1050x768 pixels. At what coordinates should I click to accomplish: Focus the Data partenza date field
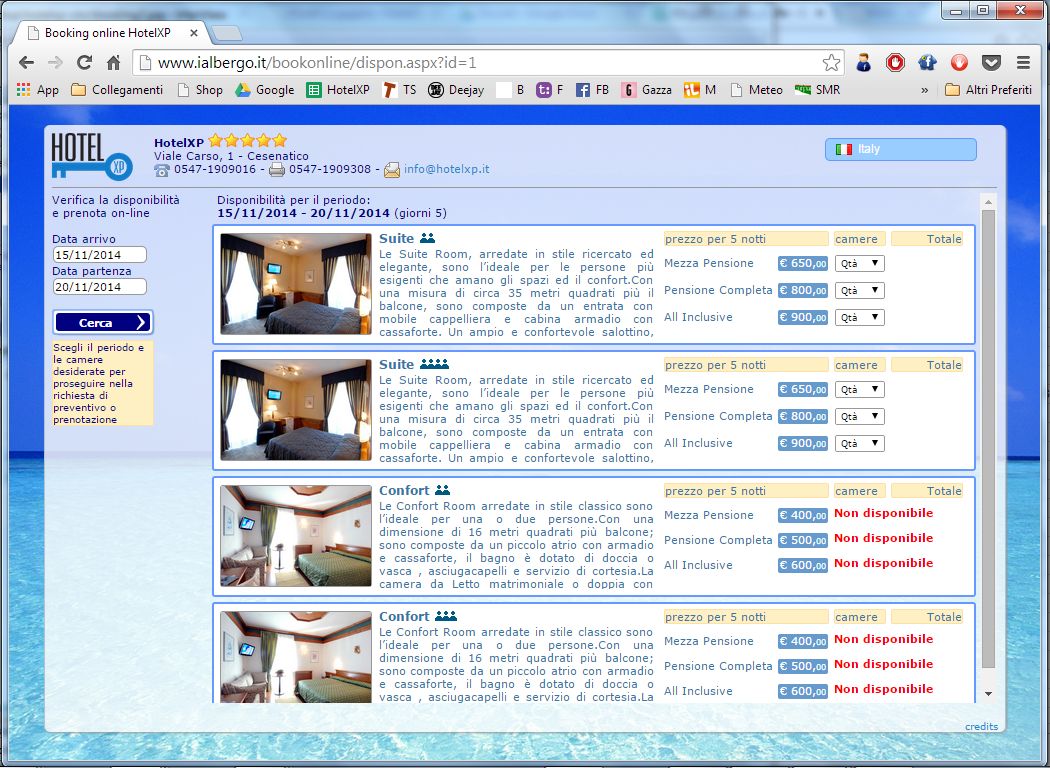click(99, 287)
